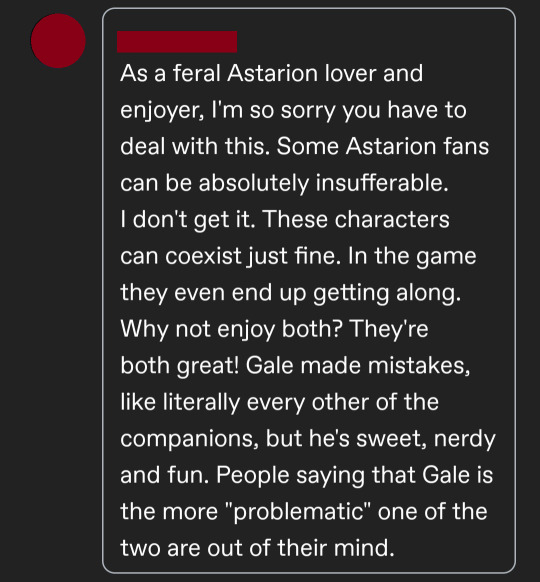Screen dimensions: 540x582
Task: Click the redacted red username bar
Action: pos(177,42)
